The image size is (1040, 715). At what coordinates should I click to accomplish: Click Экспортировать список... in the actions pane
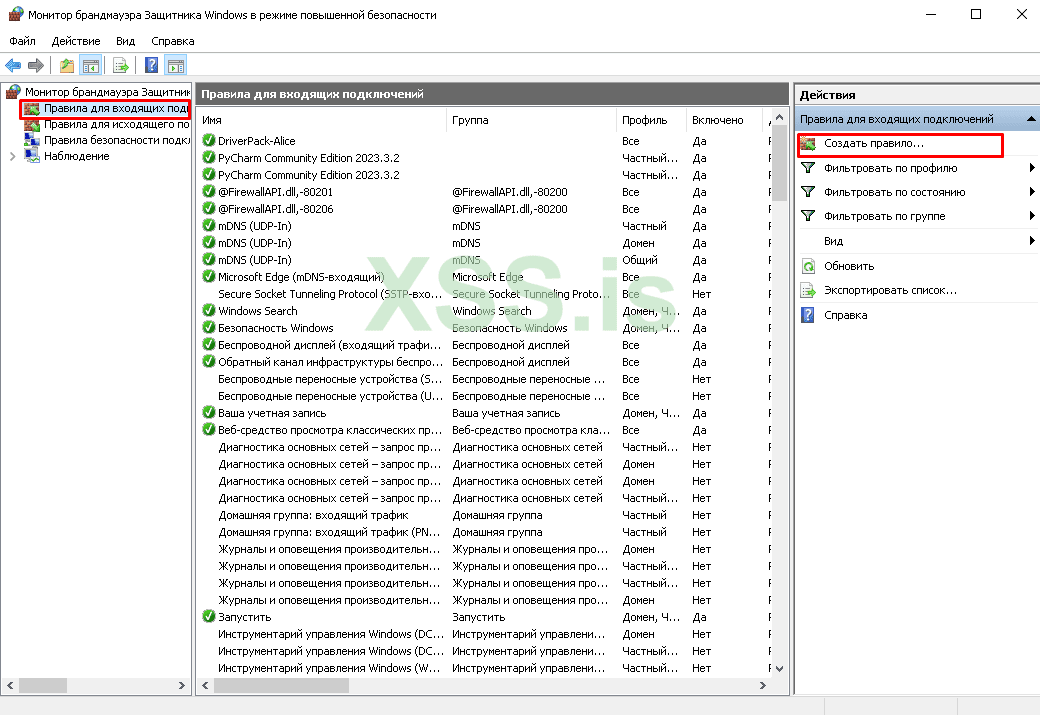pos(890,290)
